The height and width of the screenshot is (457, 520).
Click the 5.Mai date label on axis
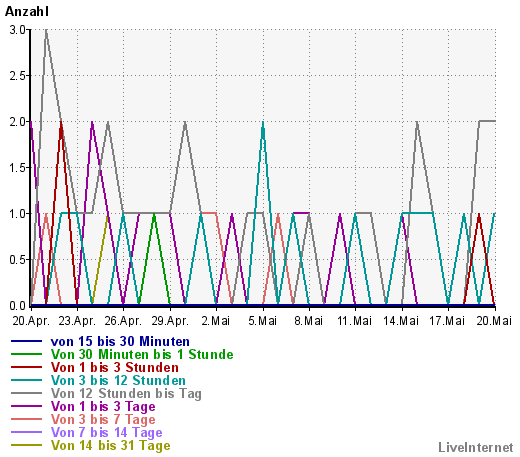point(263,321)
